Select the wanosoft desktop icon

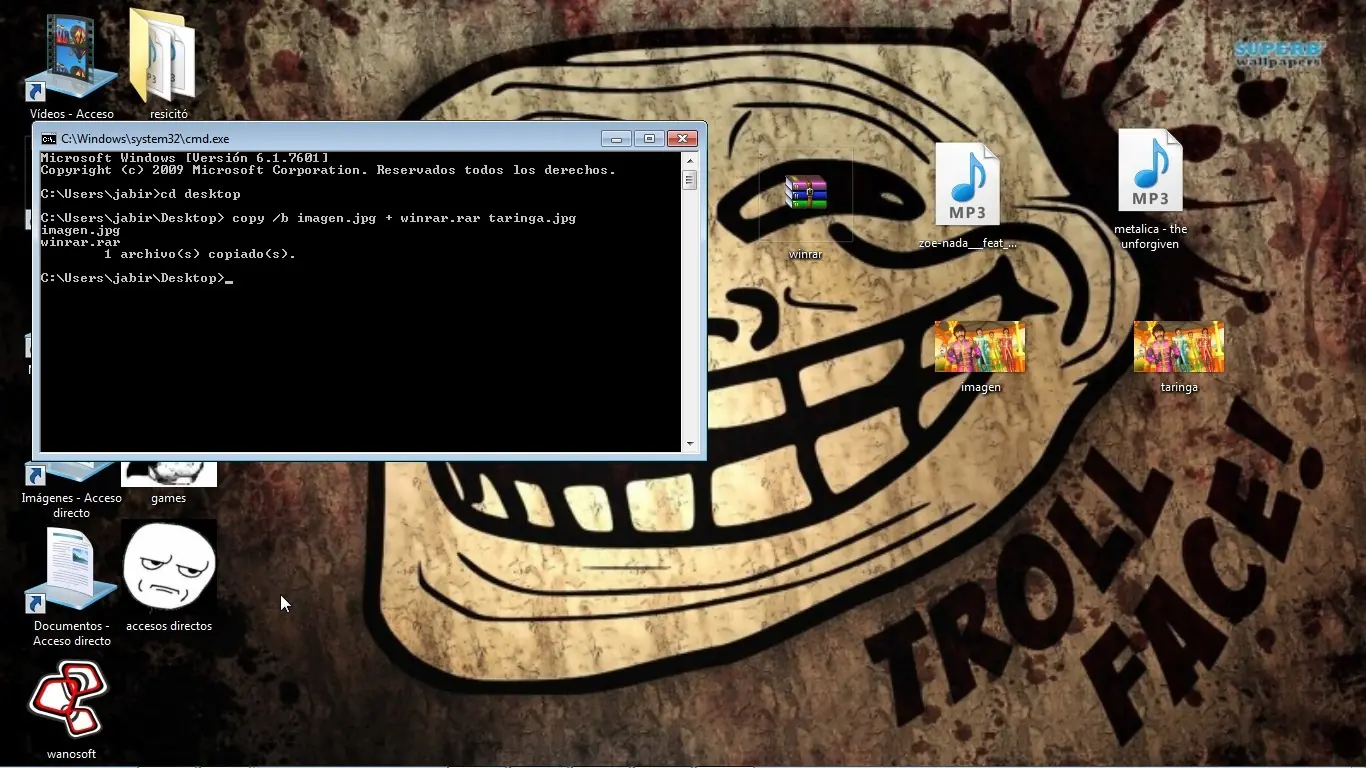68,700
